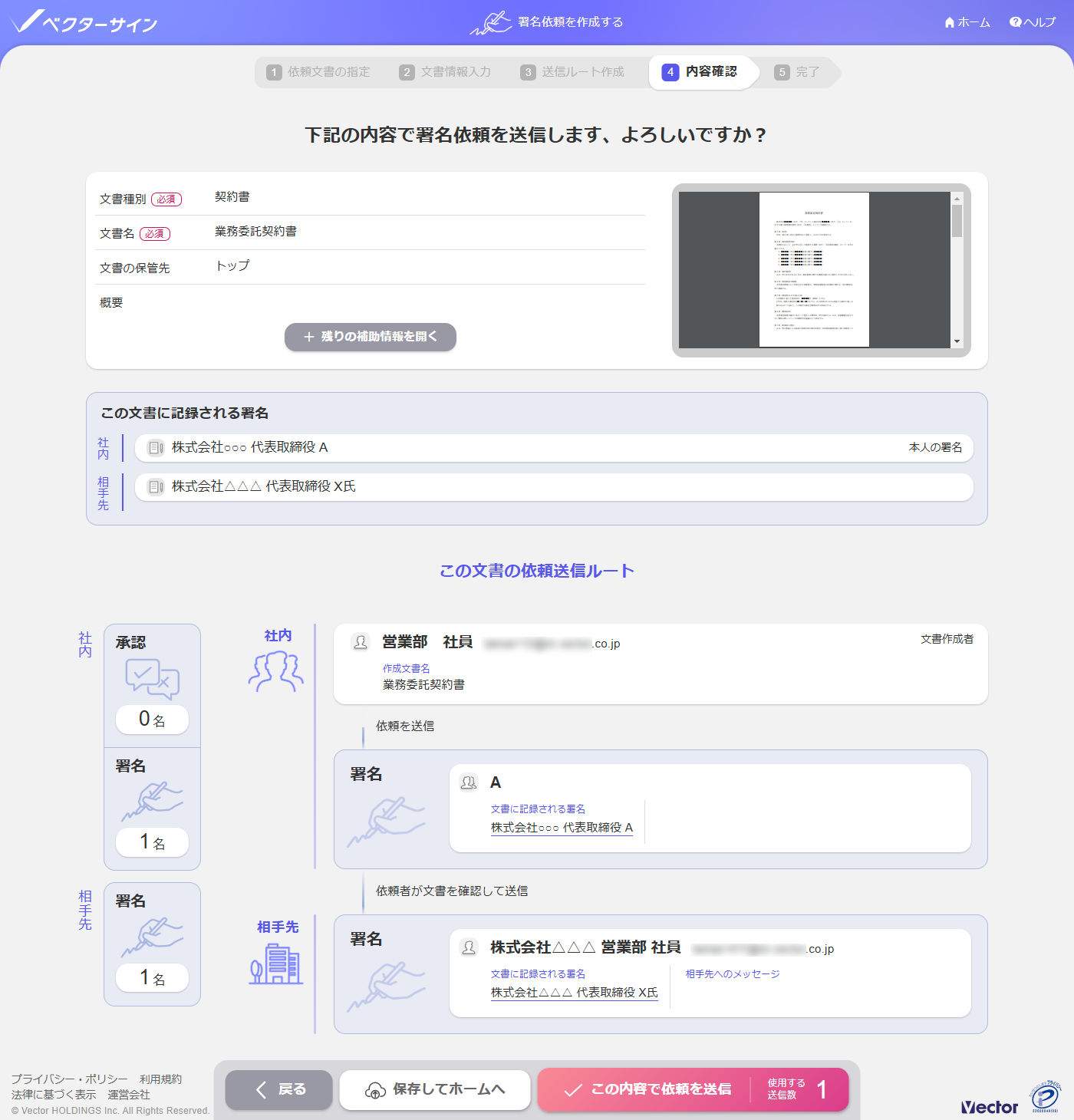Click the 業務委託契約書 value beside 文書名
Viewport: 1074px width, 1120px height.
[255, 232]
